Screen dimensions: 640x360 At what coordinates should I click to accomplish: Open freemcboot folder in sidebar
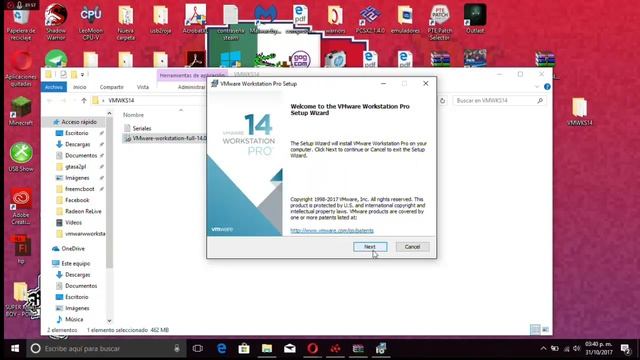click(x=80, y=189)
